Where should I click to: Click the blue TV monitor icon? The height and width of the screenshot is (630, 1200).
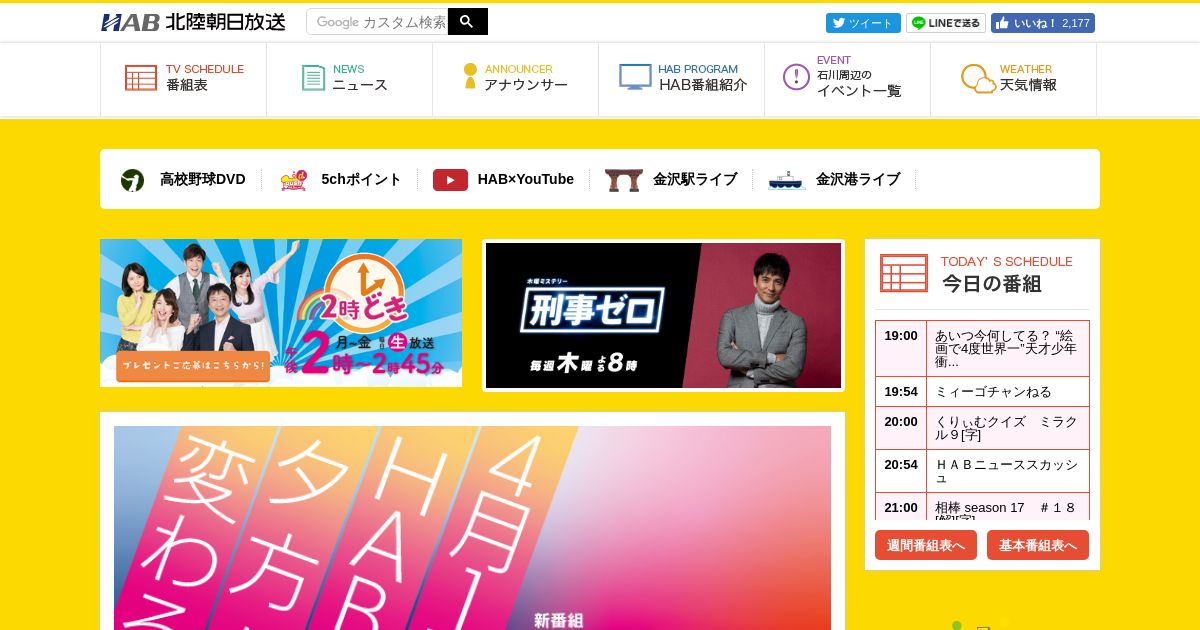(635, 77)
